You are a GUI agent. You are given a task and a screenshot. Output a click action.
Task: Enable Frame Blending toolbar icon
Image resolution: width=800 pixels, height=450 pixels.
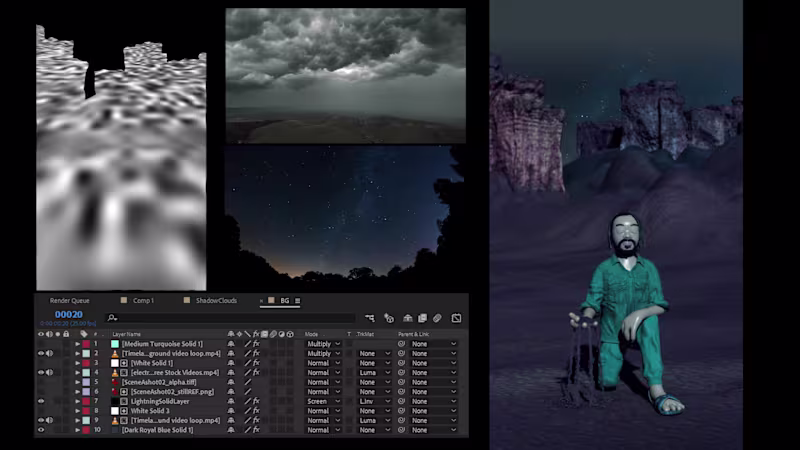[x=422, y=318]
